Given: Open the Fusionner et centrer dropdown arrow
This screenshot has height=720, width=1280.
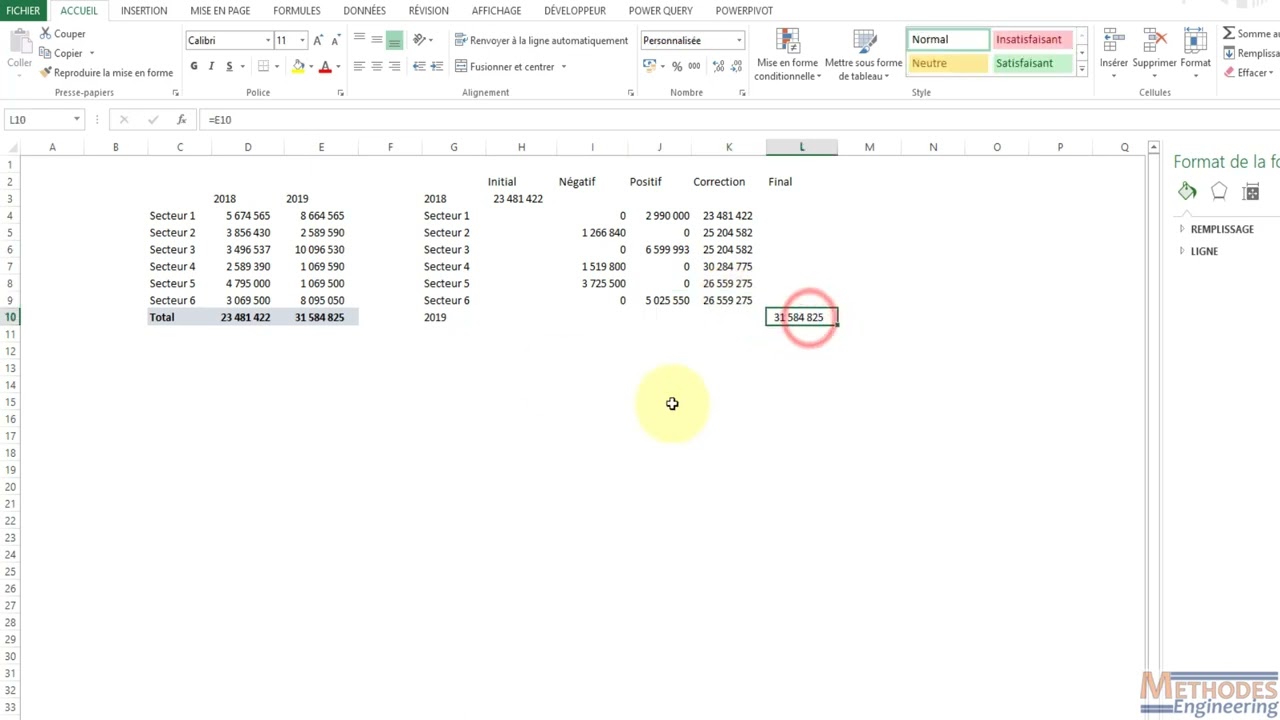Looking at the screenshot, I should point(563,67).
